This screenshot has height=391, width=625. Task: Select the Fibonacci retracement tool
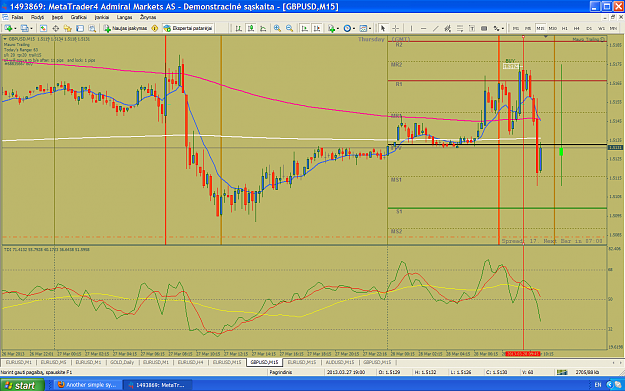coord(460,28)
